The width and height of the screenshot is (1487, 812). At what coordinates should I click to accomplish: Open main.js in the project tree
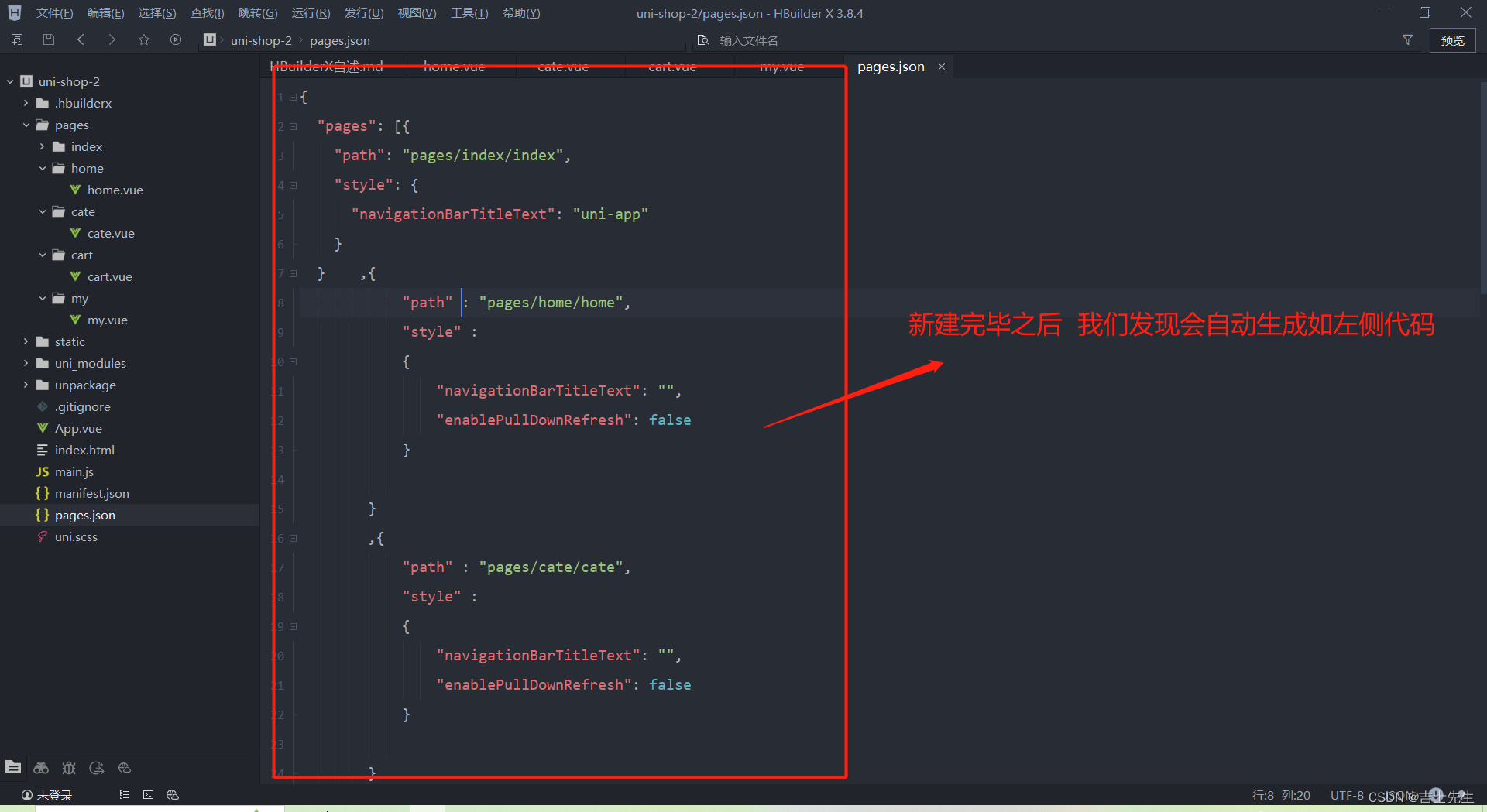[x=74, y=471]
